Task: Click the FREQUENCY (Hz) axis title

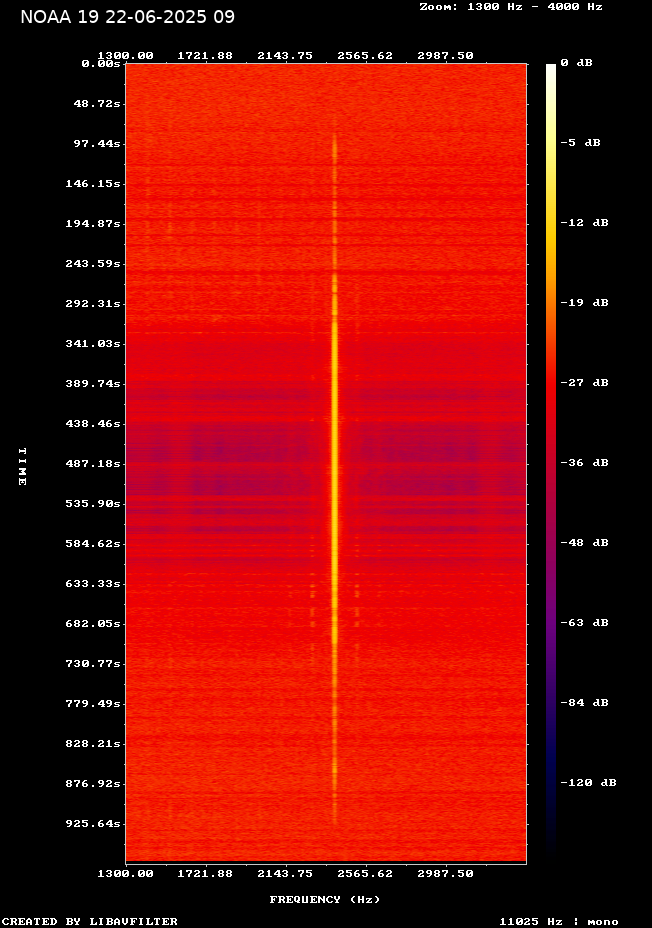Action: pyautogui.click(x=325, y=899)
